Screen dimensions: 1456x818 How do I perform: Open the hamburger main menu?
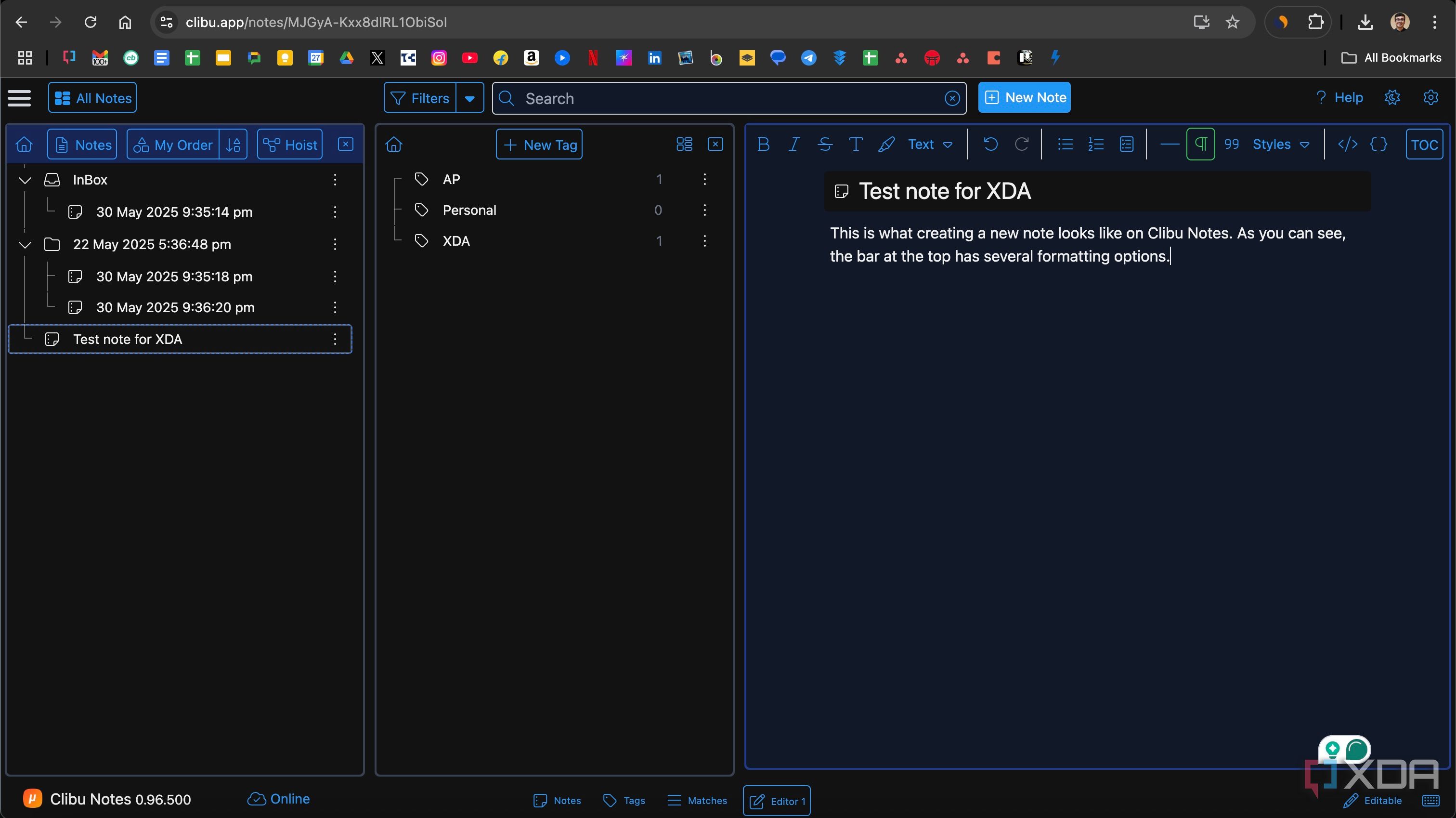coord(19,98)
